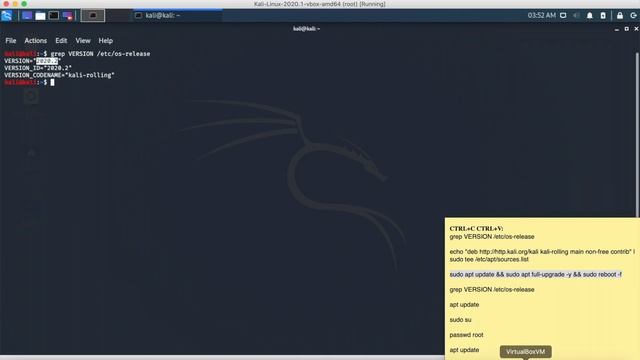This screenshot has height=360, width=640.
Task: Activate the kali@kali terminal taskbar button
Action: pos(178,16)
